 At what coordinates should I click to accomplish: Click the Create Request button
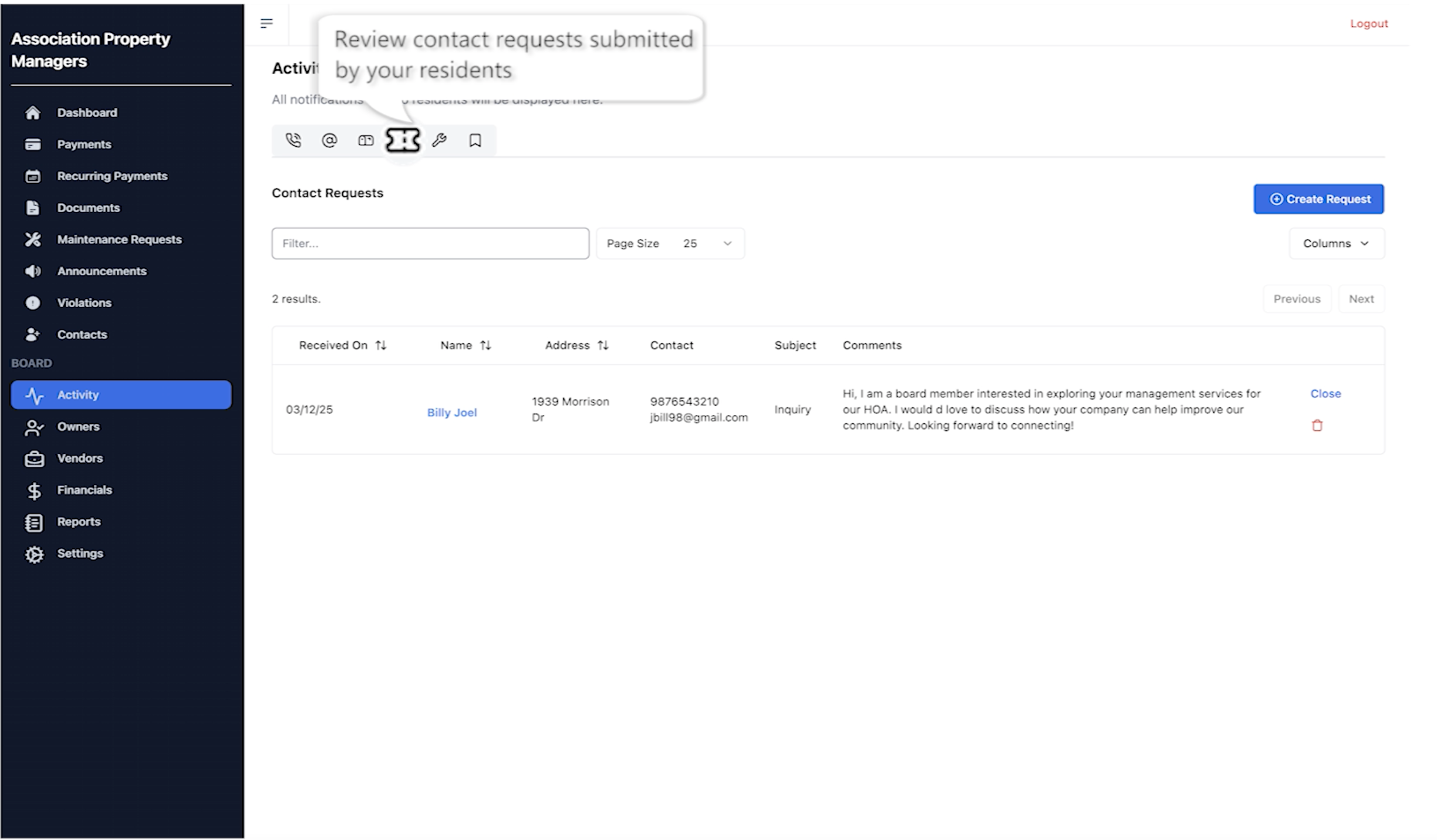pyautogui.click(x=1318, y=199)
